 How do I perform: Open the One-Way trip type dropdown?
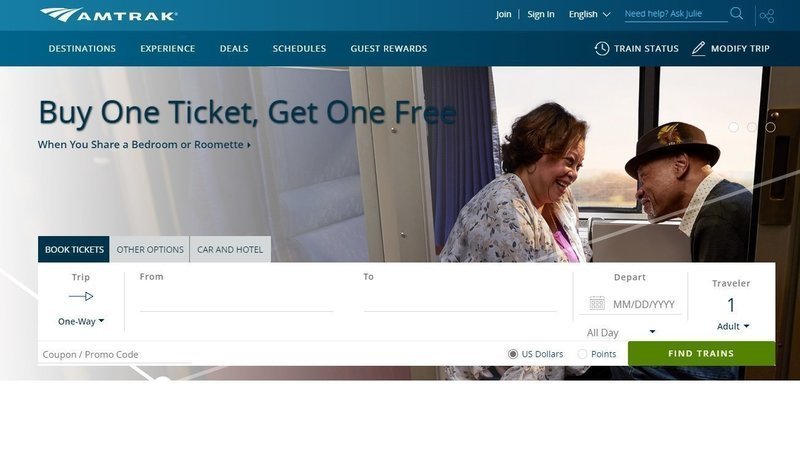click(81, 321)
